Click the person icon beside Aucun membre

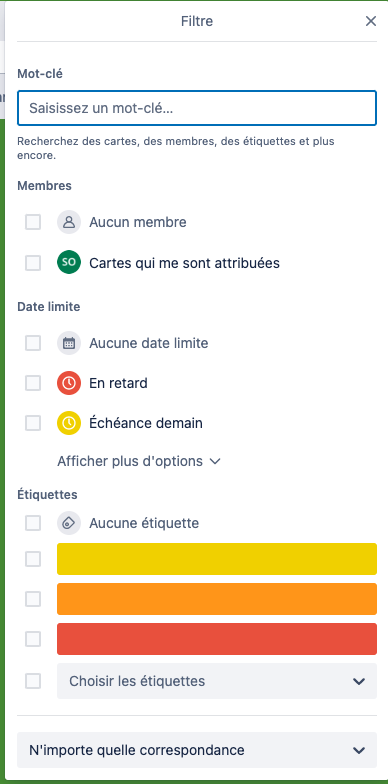(69, 222)
